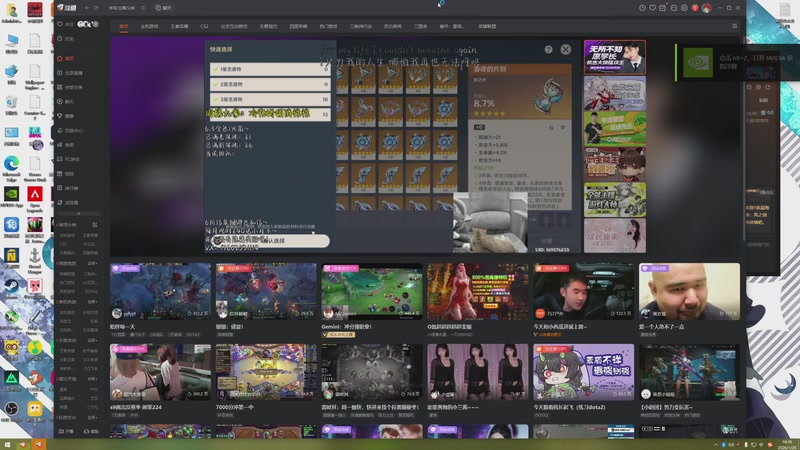The image size is (800, 450).
Task: Expand fourth sidebar section via its 'all' arrow
Action: [93, 379]
